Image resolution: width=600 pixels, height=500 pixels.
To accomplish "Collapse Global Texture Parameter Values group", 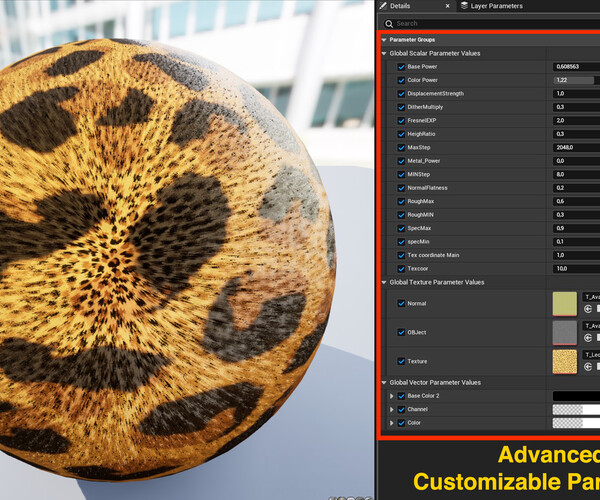I will pyautogui.click(x=384, y=282).
